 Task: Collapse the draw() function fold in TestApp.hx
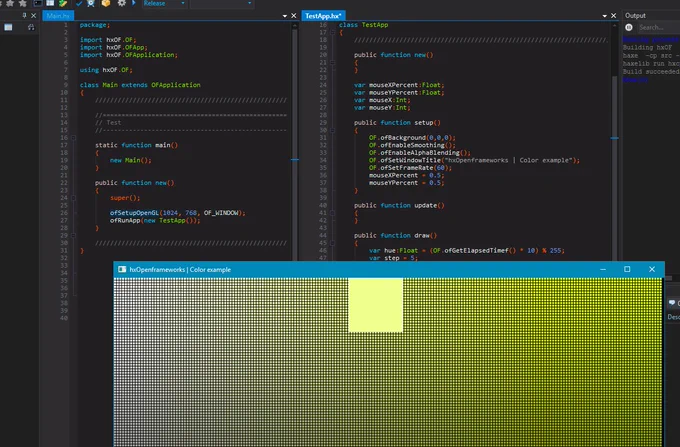pos(333,243)
